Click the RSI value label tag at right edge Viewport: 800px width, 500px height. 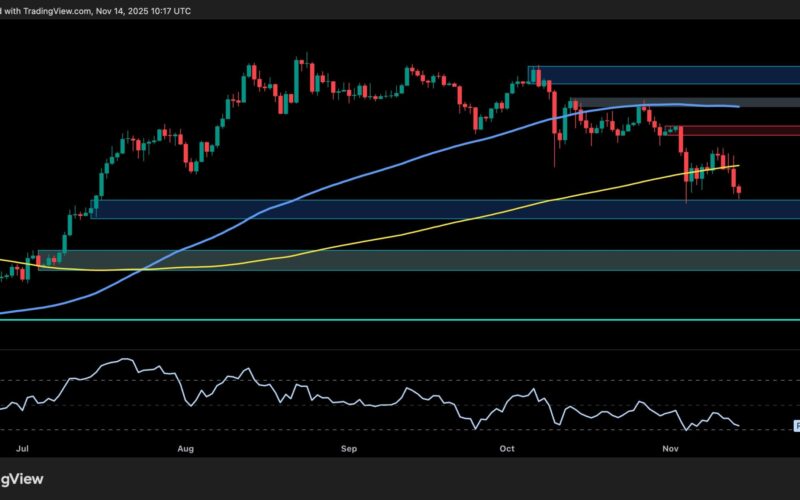click(x=796, y=426)
